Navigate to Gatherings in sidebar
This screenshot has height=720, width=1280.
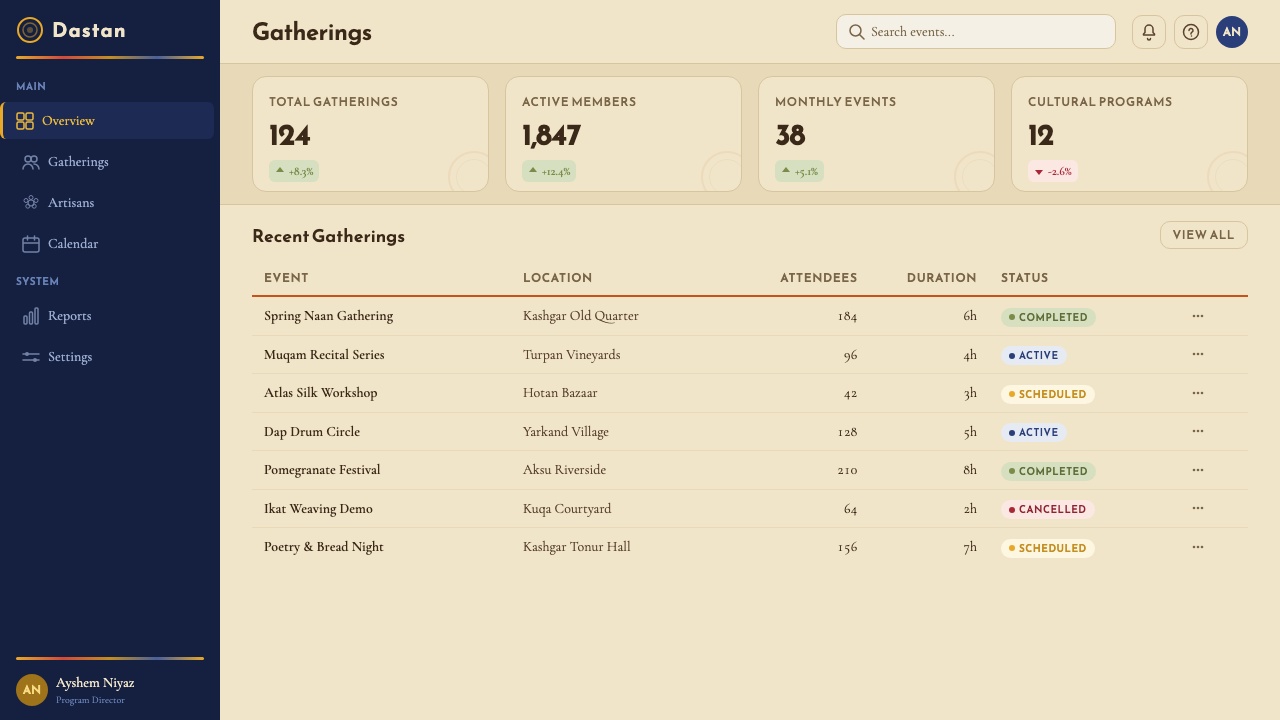108,162
